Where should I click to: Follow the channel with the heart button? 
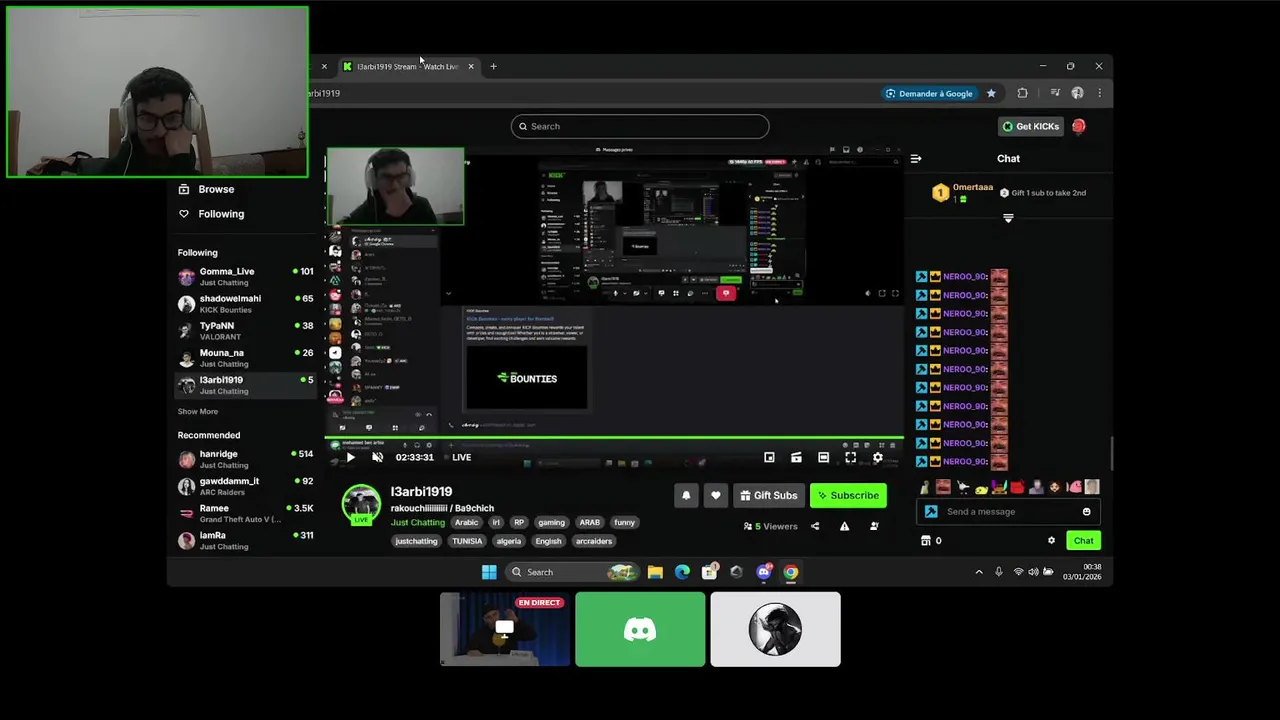(715, 495)
